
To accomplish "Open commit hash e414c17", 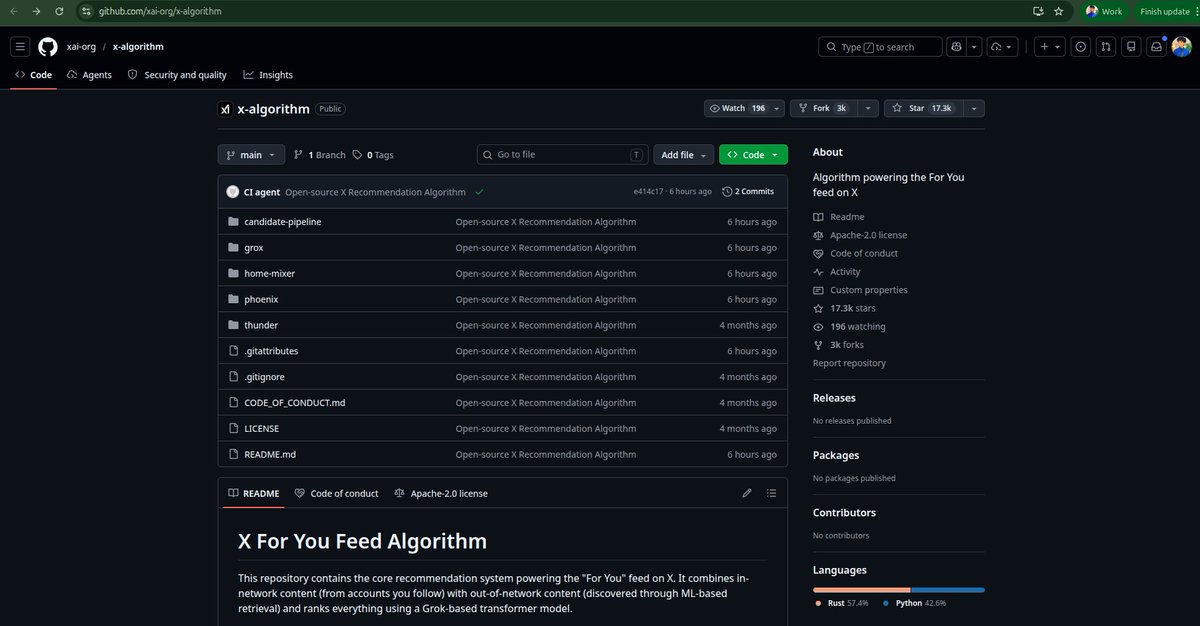I will 649,192.
